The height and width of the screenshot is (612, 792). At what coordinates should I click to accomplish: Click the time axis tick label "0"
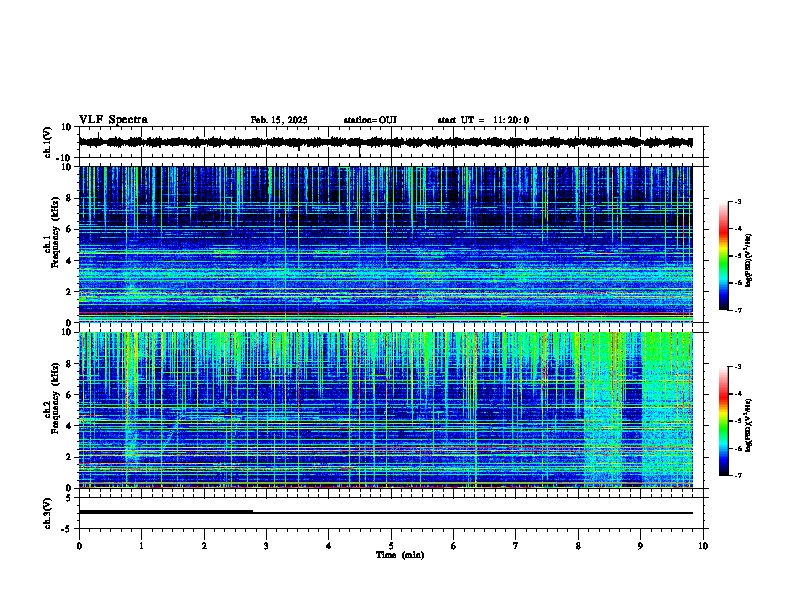[x=79, y=546]
